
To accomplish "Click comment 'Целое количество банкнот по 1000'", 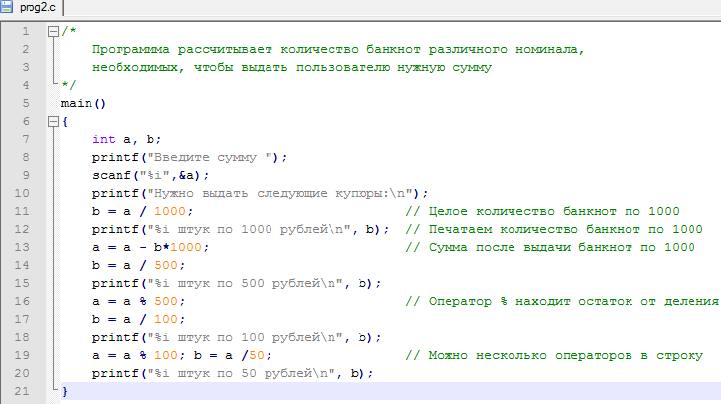I will (542, 211).
